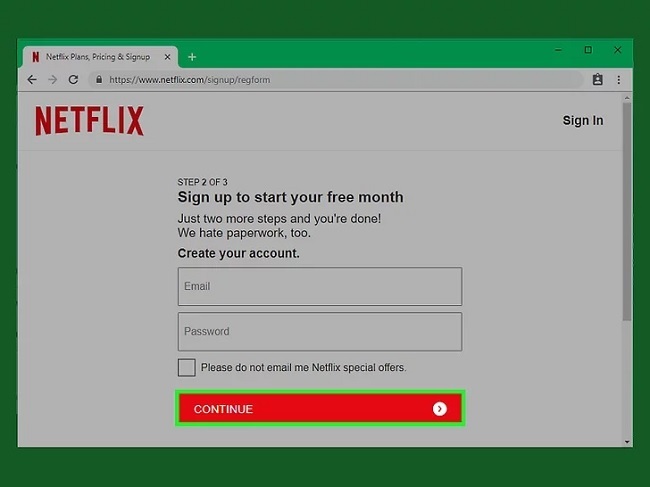Open the Chrome profile icon

[598, 80]
